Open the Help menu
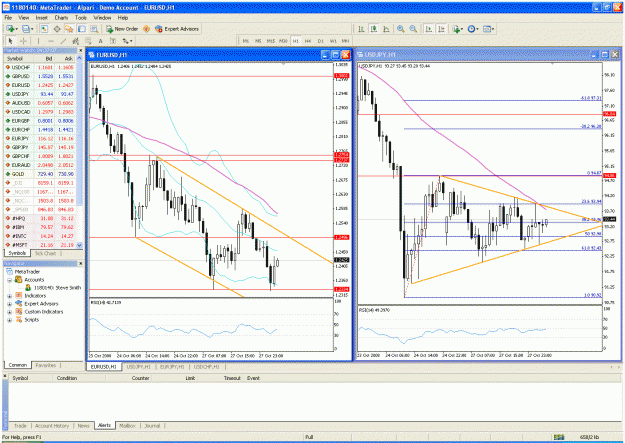The height and width of the screenshot is (443, 625). [x=123, y=18]
